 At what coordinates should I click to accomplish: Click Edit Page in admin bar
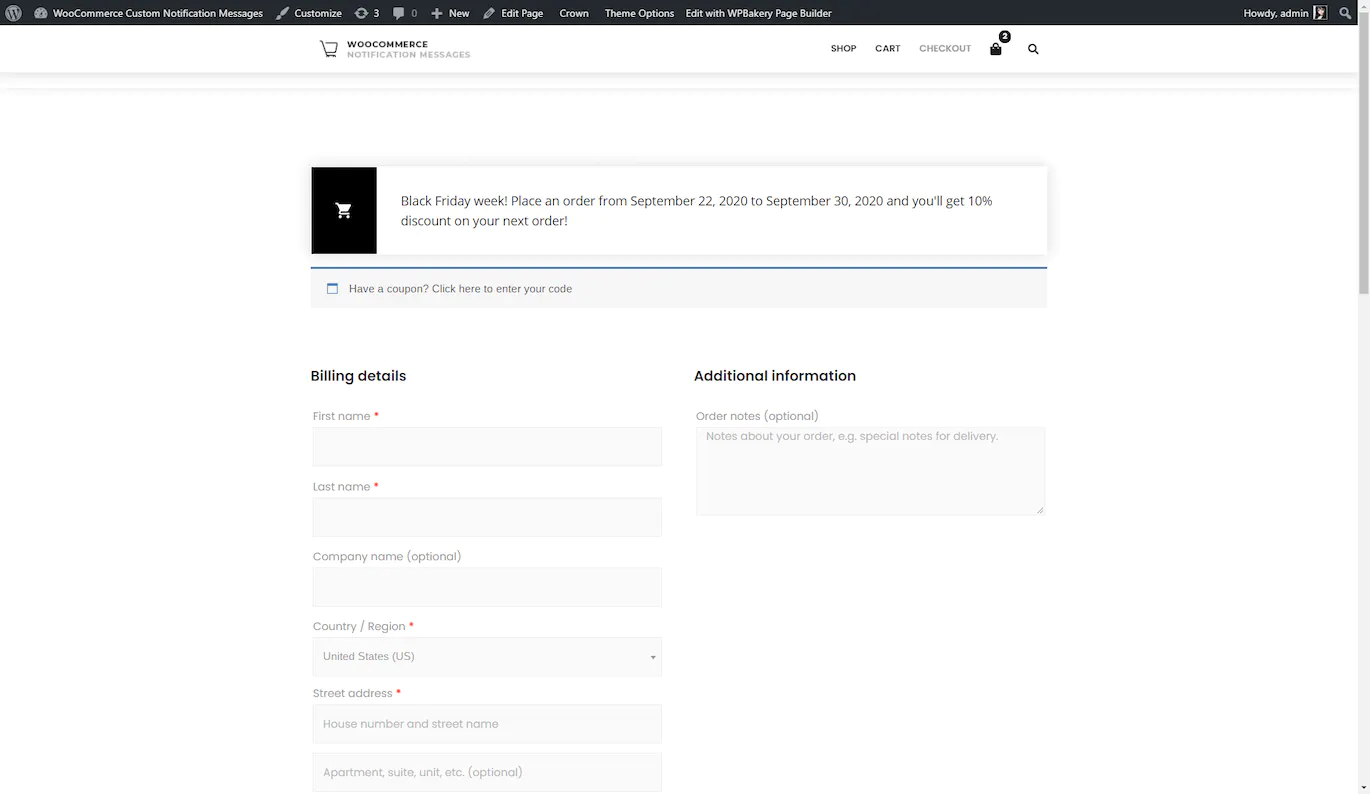[513, 13]
